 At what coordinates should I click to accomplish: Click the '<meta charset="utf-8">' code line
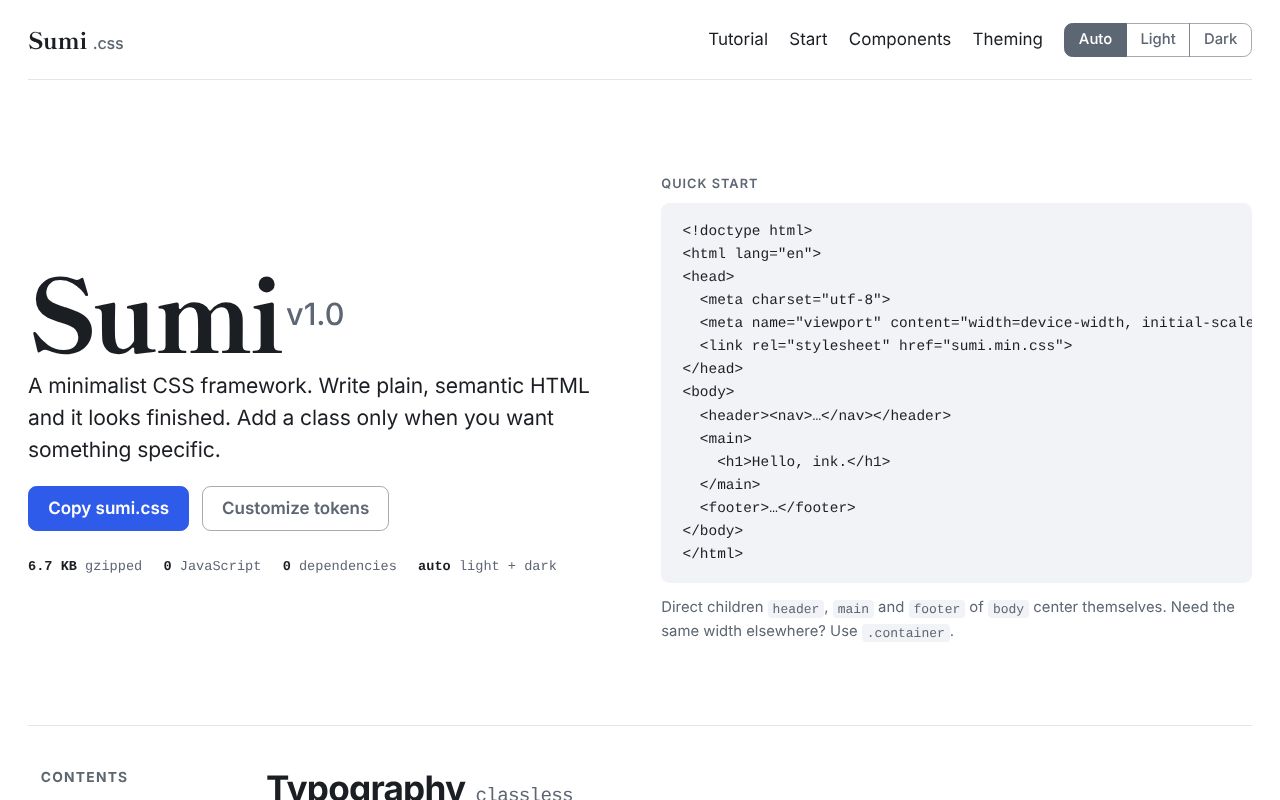[795, 299]
